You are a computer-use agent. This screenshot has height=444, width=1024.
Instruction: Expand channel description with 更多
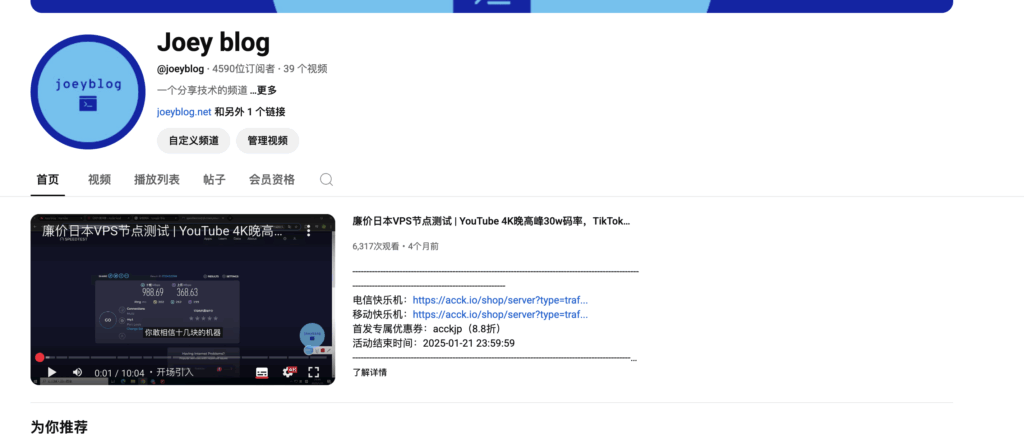pyautogui.click(x=264, y=90)
